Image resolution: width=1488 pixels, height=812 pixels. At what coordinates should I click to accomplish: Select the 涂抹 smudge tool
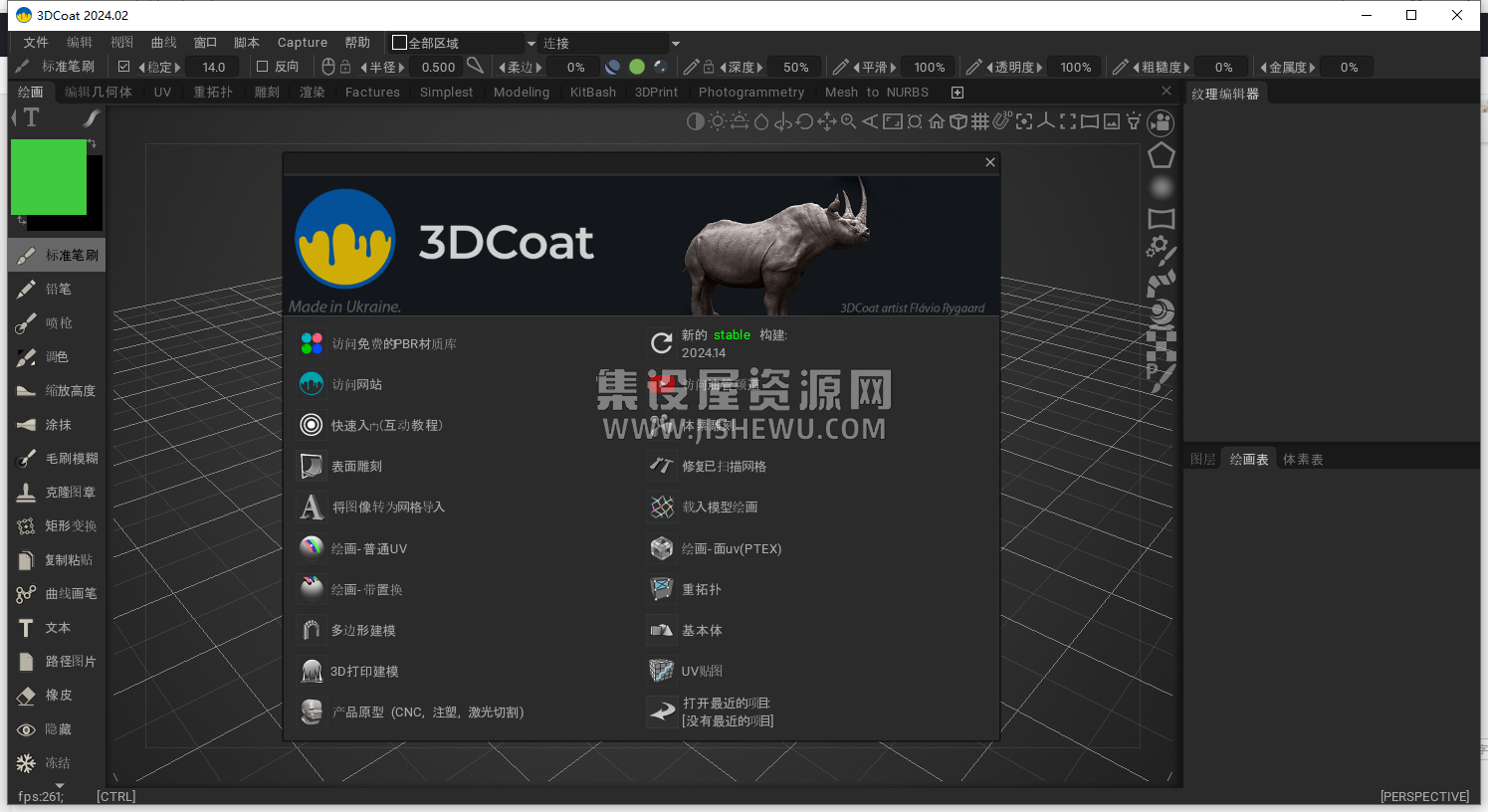(57, 425)
